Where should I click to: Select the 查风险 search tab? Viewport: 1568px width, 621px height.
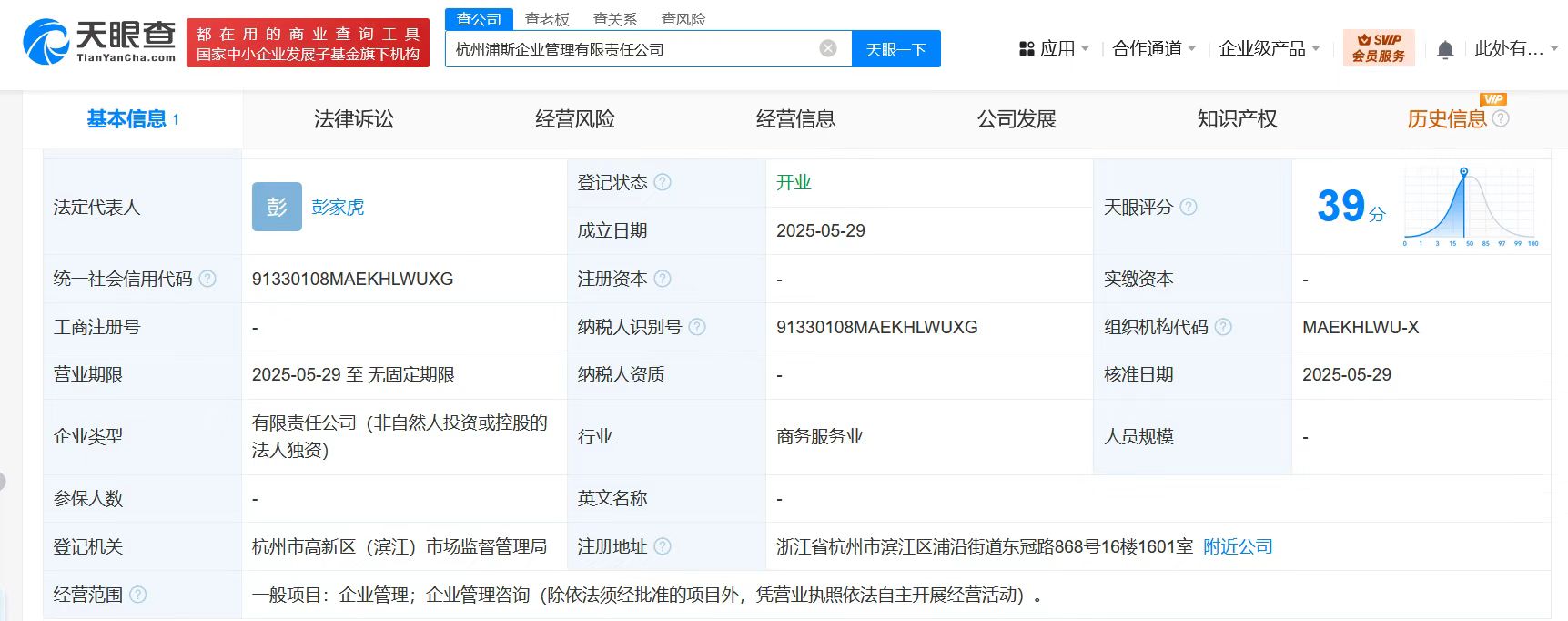683,19
